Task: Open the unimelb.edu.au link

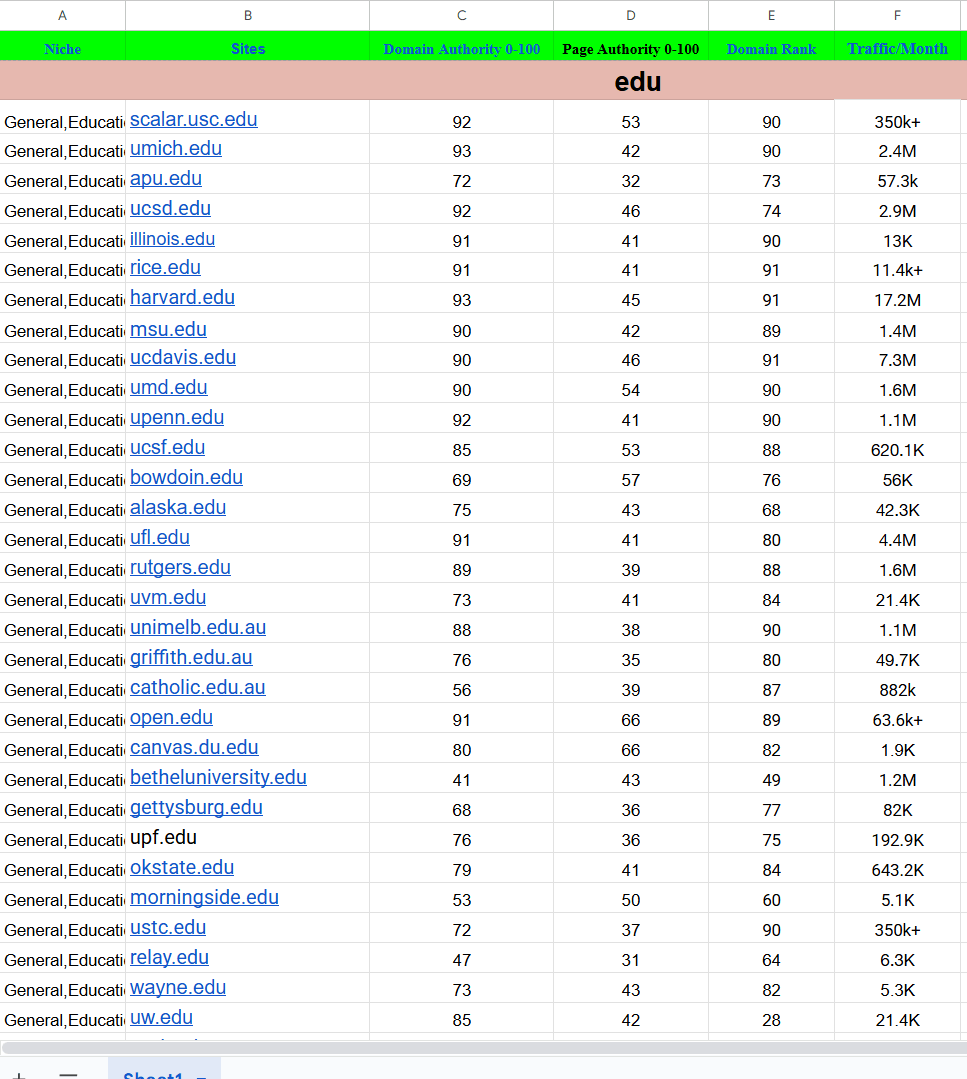Action: (x=198, y=628)
